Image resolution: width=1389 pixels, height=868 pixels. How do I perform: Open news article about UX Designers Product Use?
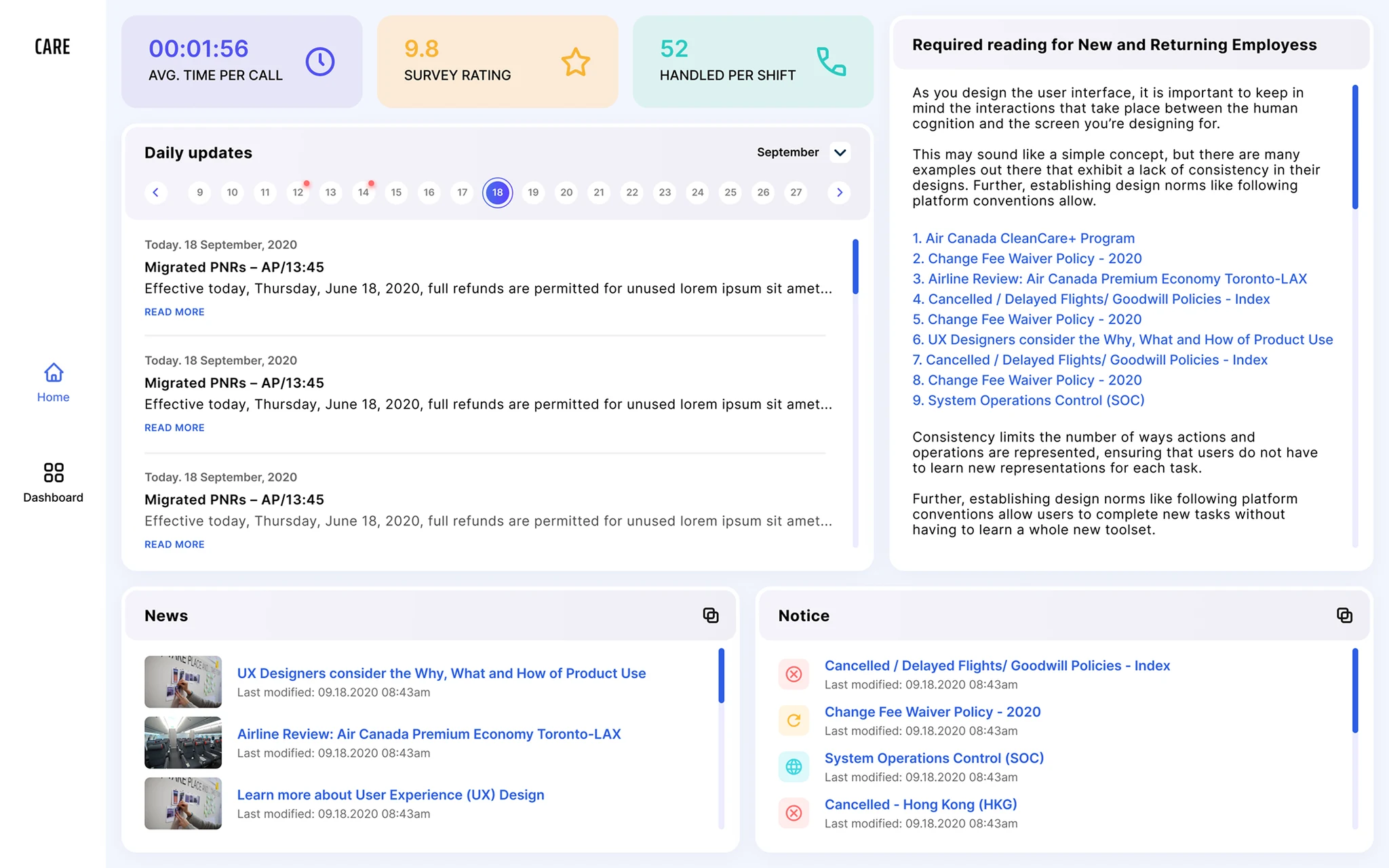click(x=442, y=673)
